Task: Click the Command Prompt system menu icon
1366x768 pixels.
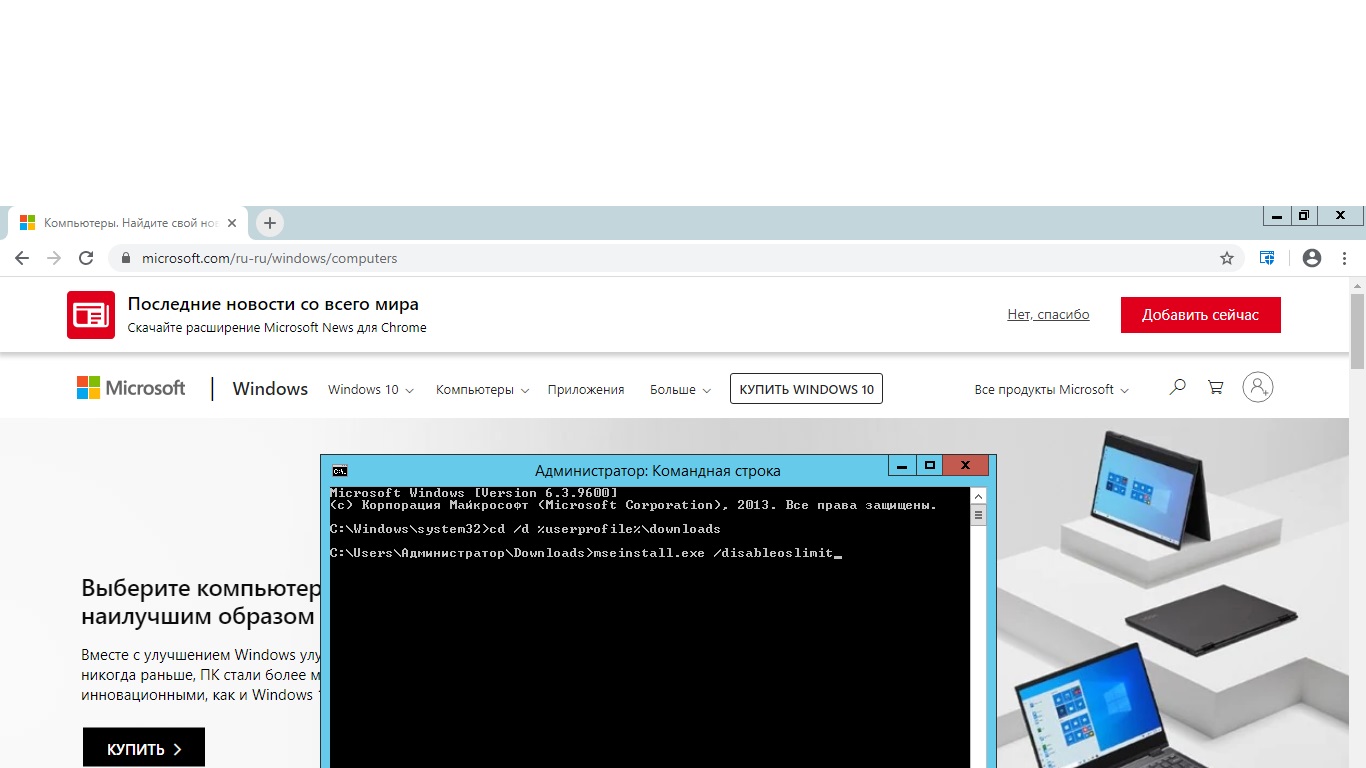Action: pyautogui.click(x=340, y=470)
